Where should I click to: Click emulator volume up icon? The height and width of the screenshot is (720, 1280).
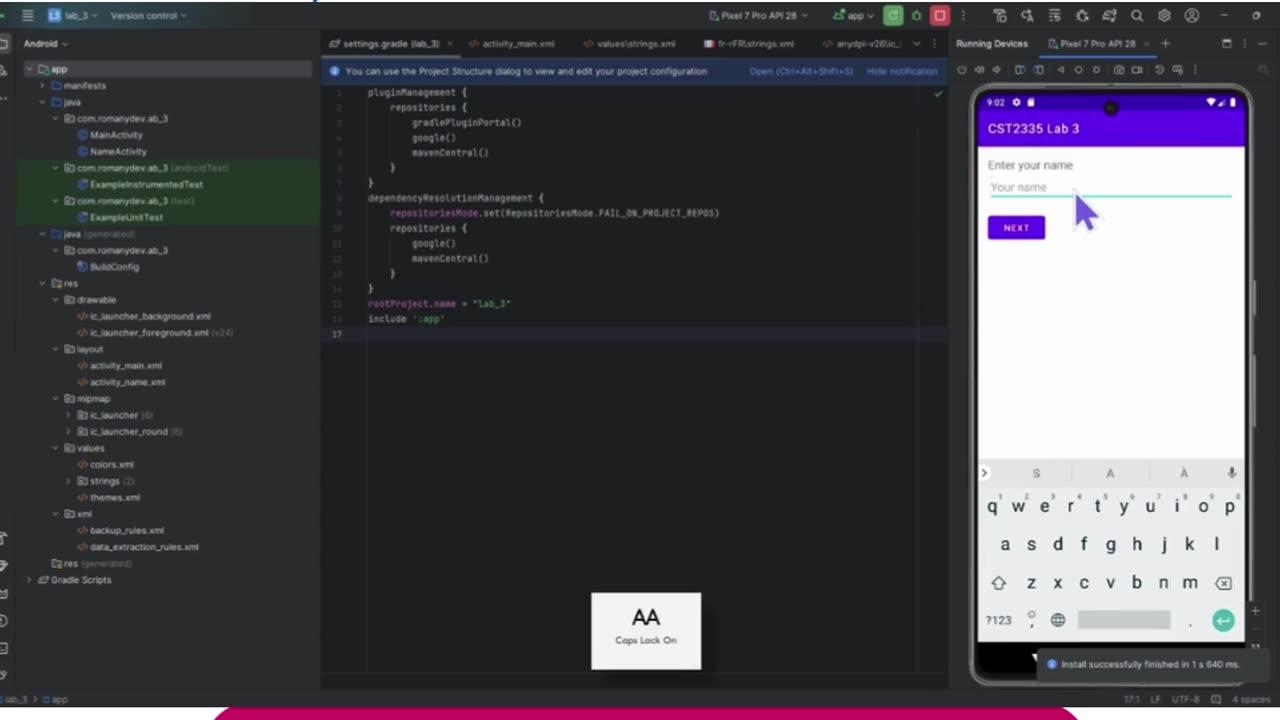tap(979, 70)
